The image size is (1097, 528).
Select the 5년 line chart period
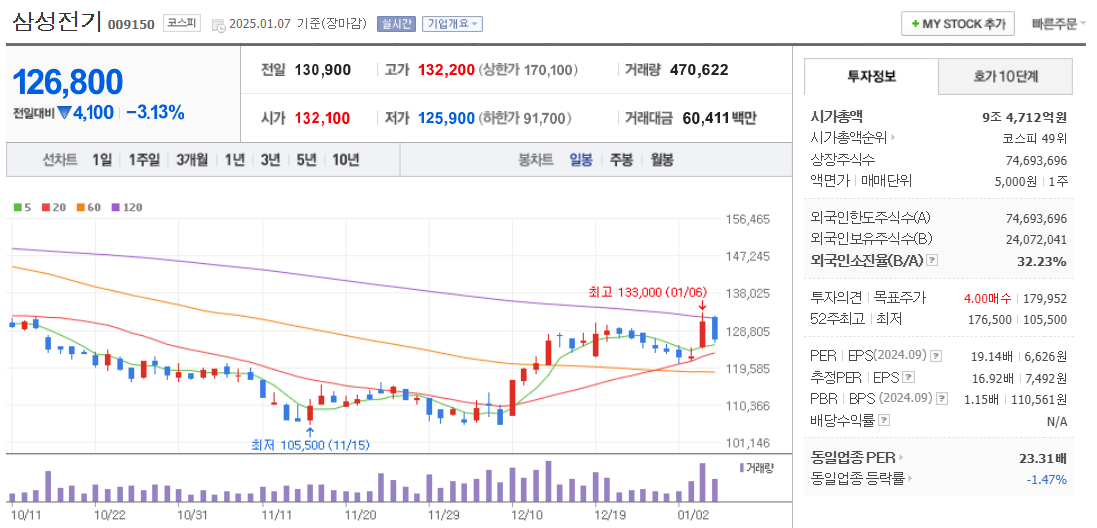click(306, 160)
